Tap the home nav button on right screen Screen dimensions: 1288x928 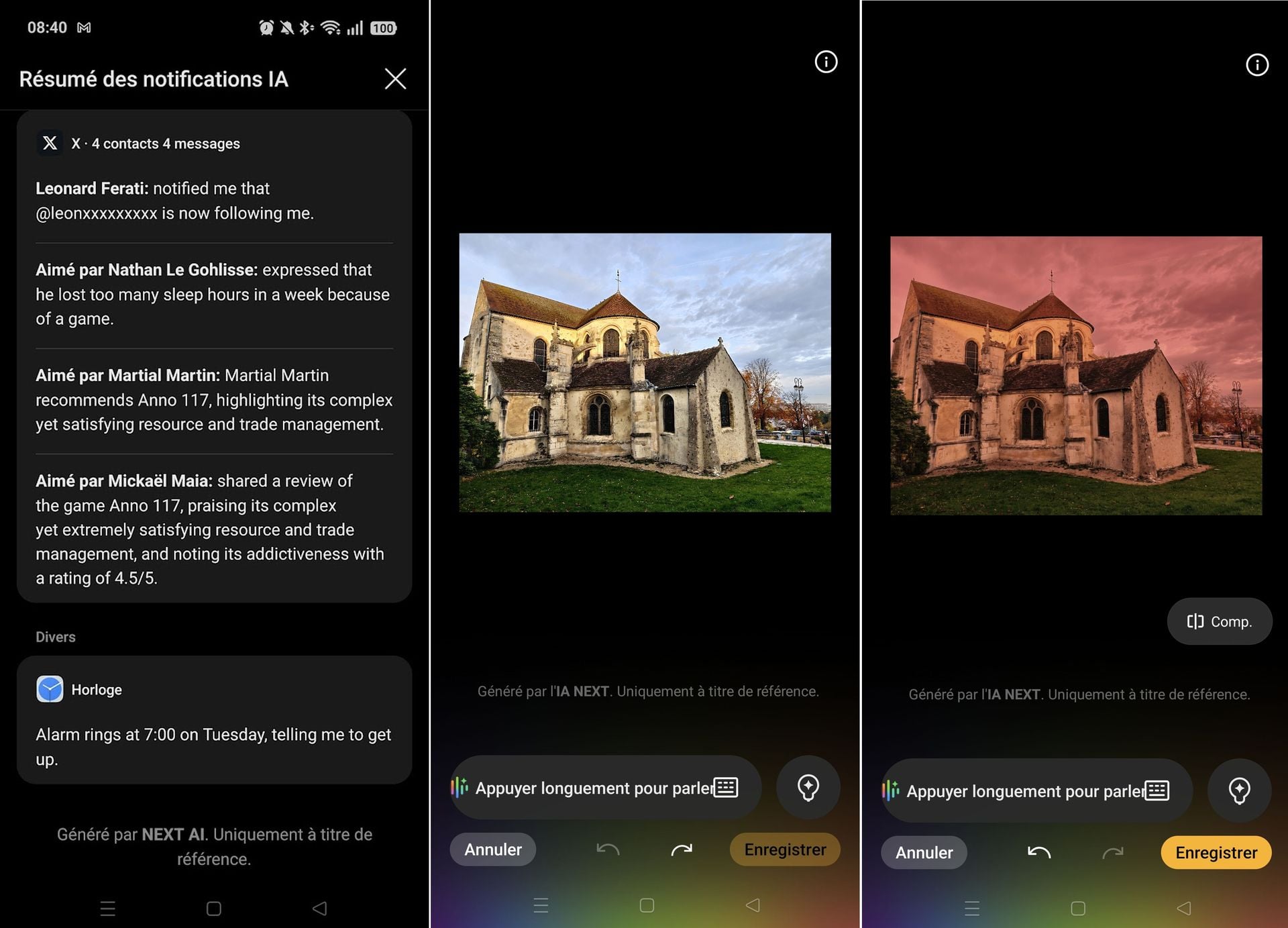coord(1078,909)
